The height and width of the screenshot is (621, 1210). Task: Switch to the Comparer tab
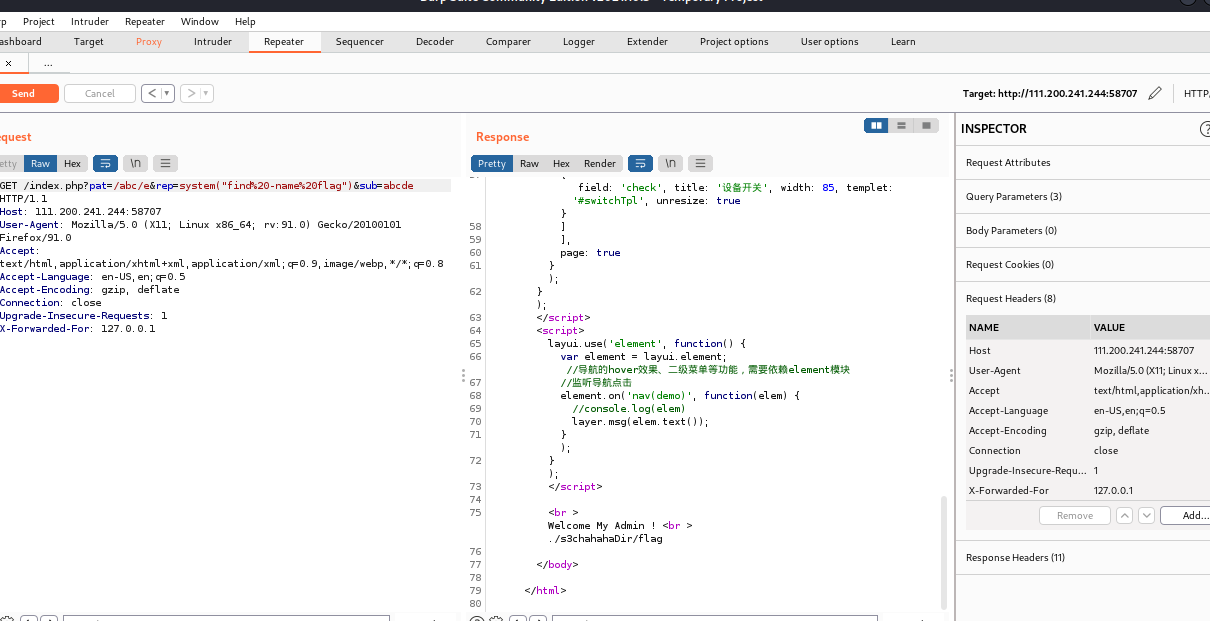509,42
